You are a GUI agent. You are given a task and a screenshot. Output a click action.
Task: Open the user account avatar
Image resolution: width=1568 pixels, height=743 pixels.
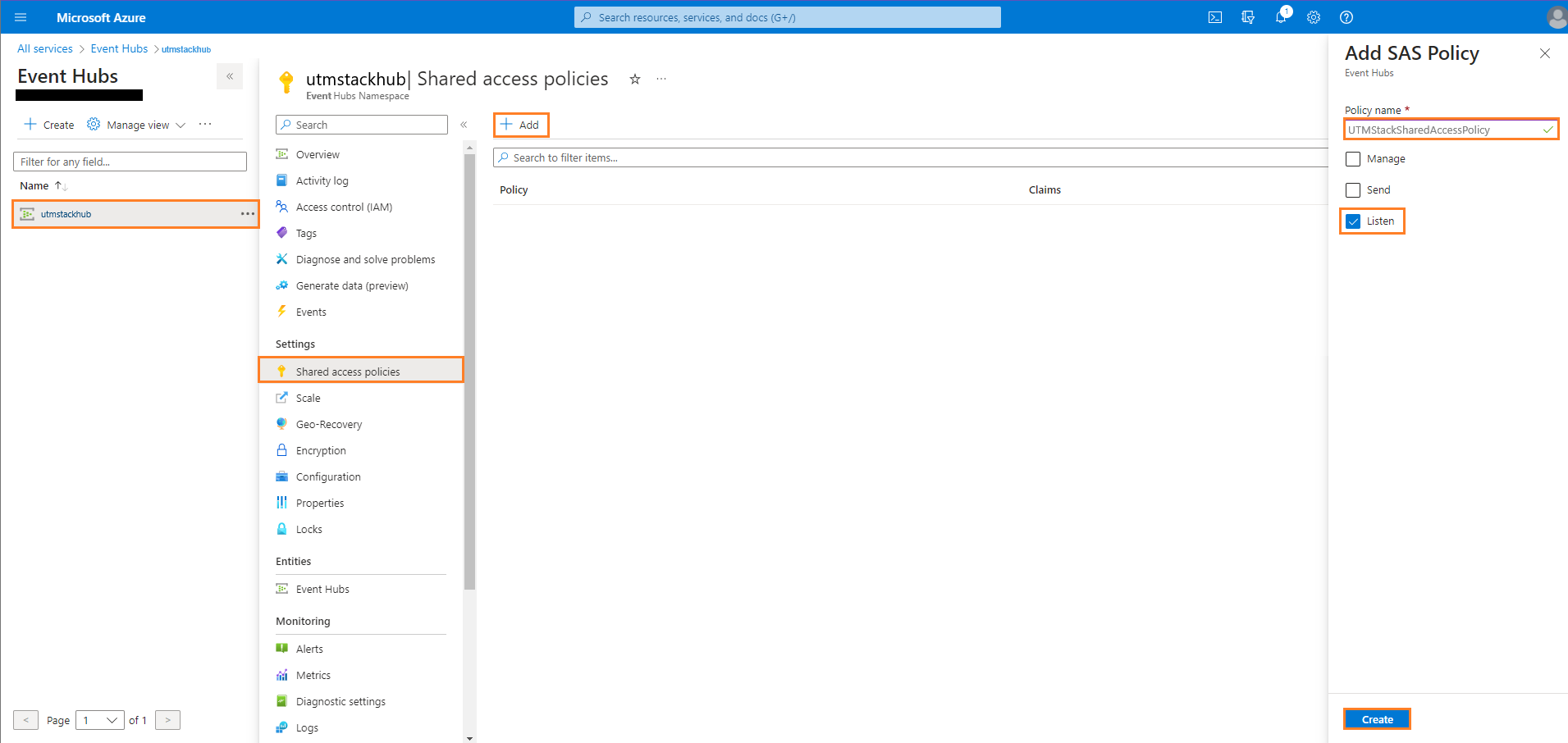coord(1556,17)
